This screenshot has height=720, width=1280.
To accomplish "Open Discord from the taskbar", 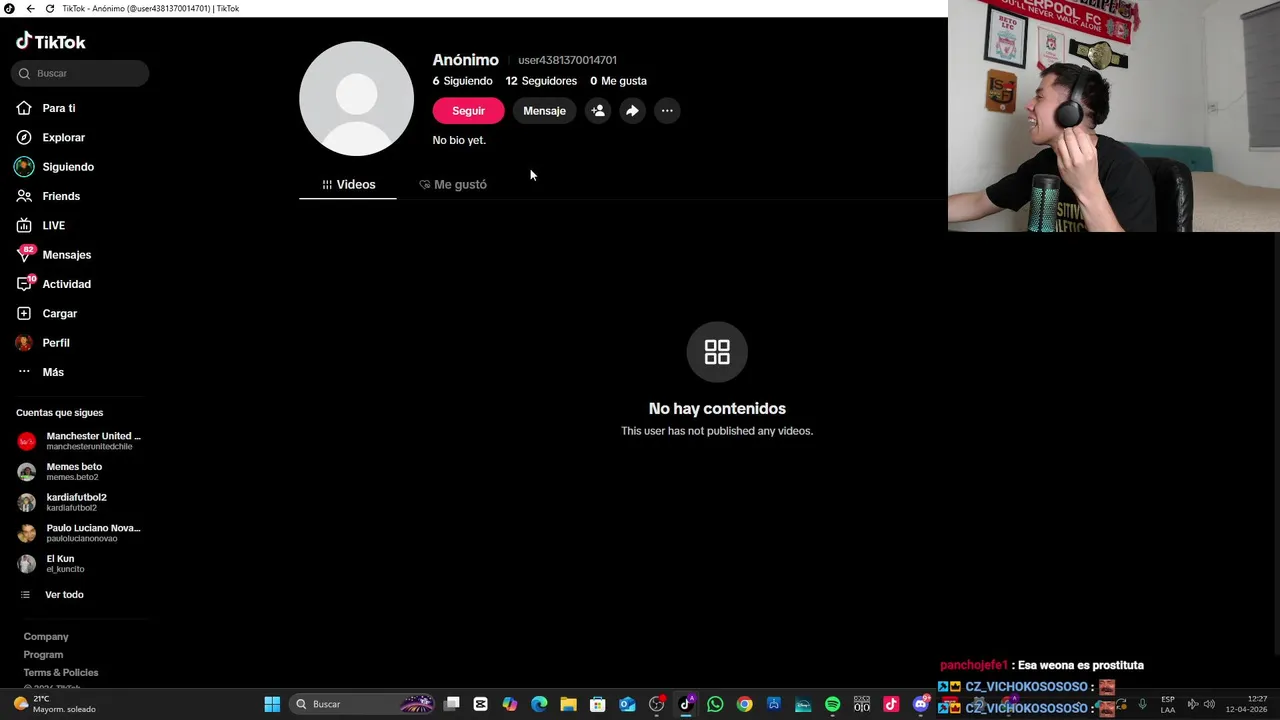I will [921, 704].
